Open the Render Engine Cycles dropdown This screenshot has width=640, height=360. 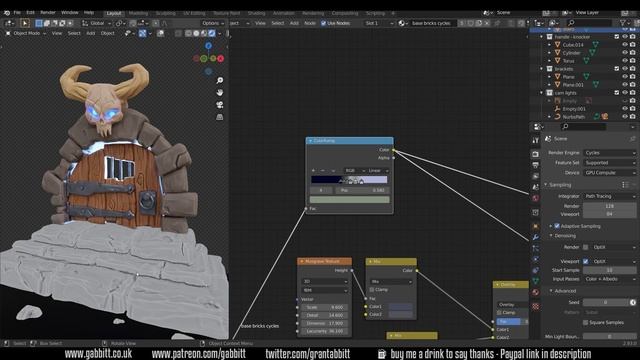(609, 153)
